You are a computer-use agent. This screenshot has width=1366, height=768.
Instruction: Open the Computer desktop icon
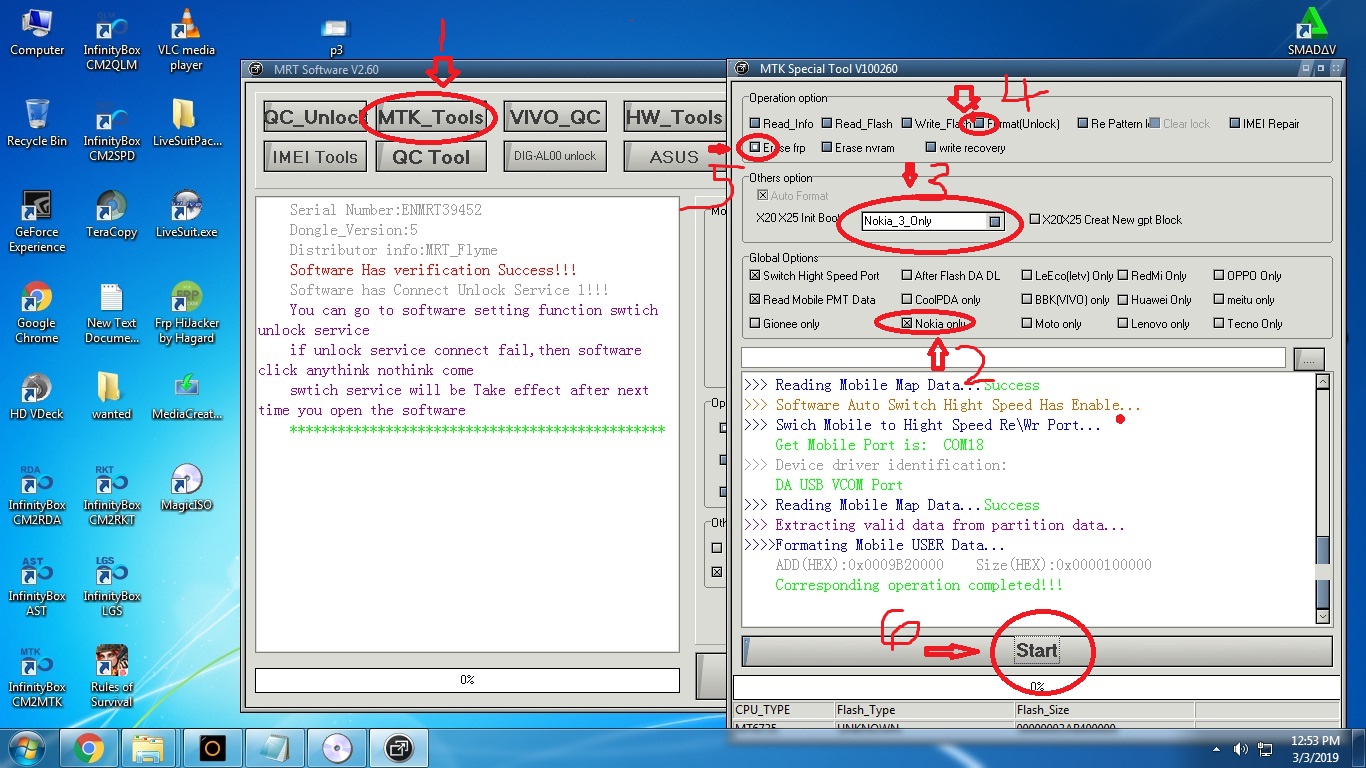37,32
